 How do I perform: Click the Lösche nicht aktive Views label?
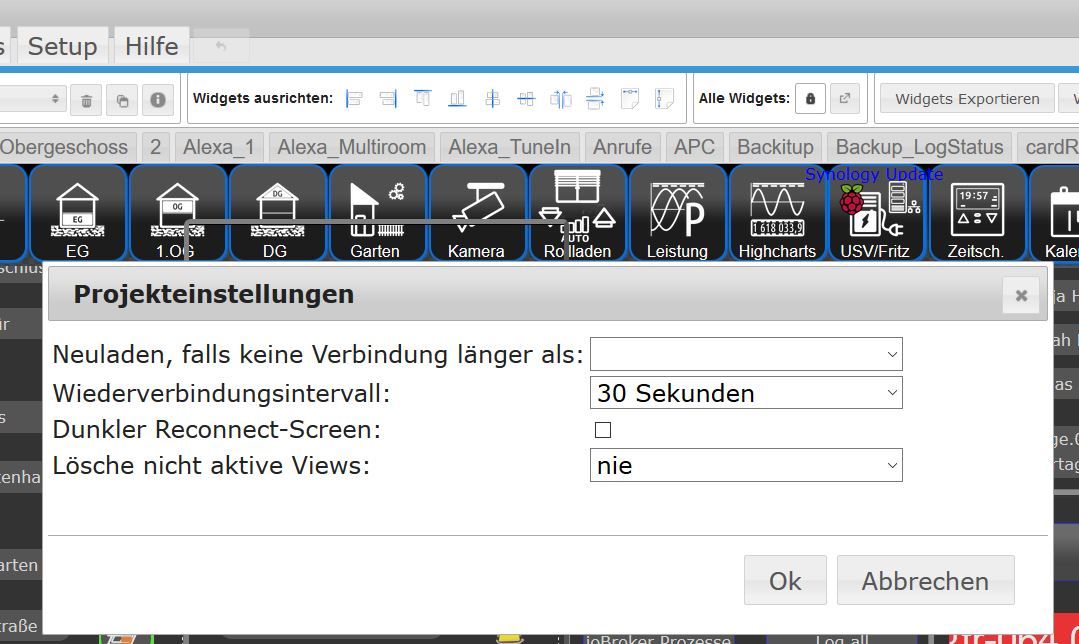211,466
